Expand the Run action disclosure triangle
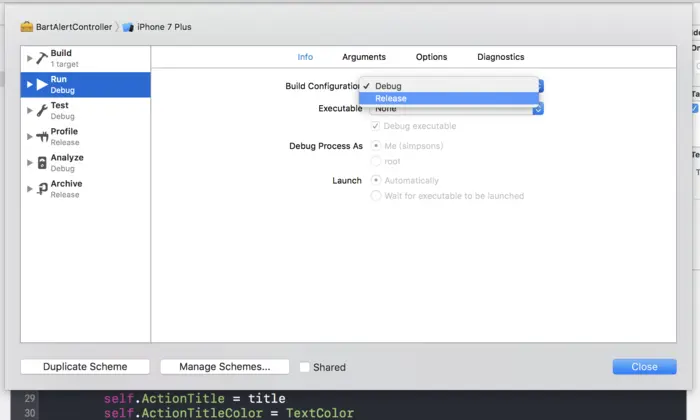The image size is (700, 420). pos(29,84)
